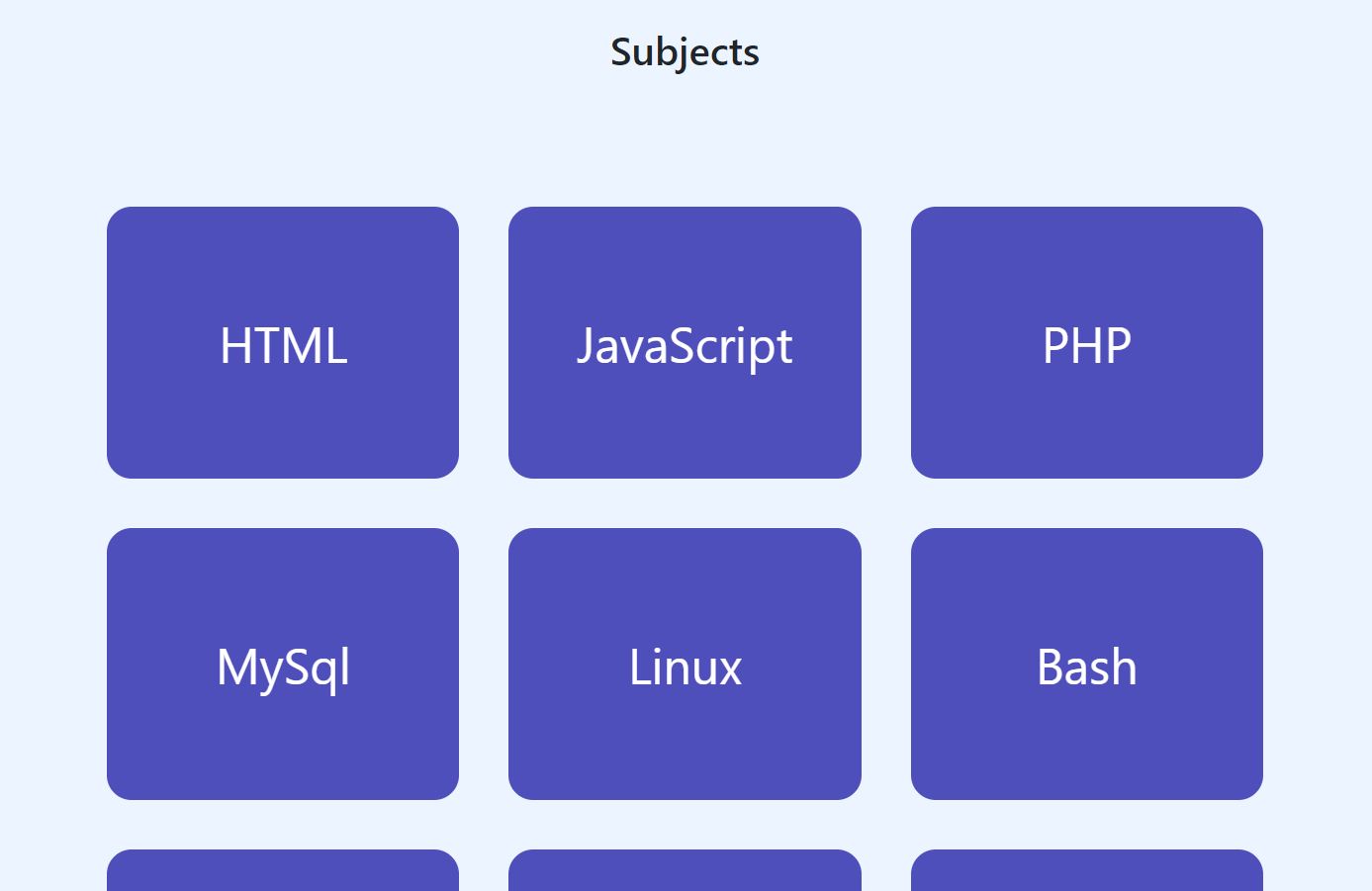
Task: View the MySql subject page
Action: 283,665
